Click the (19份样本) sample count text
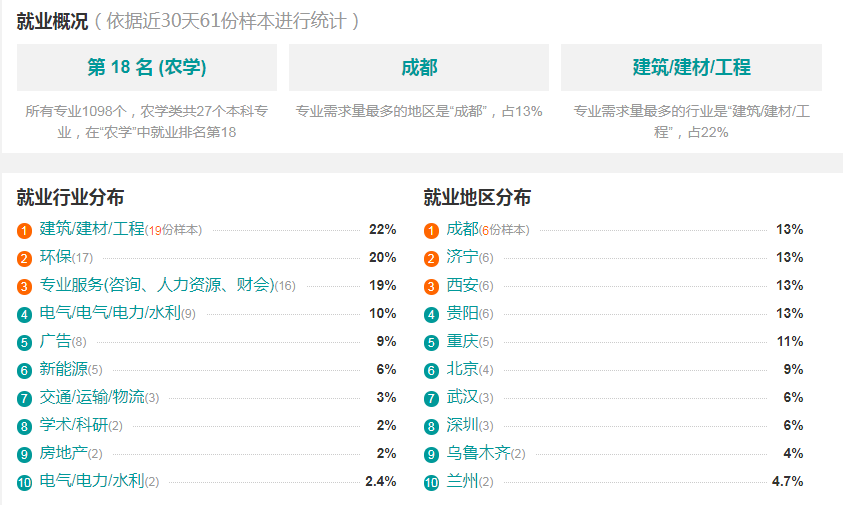The image size is (843, 505). coord(174,230)
